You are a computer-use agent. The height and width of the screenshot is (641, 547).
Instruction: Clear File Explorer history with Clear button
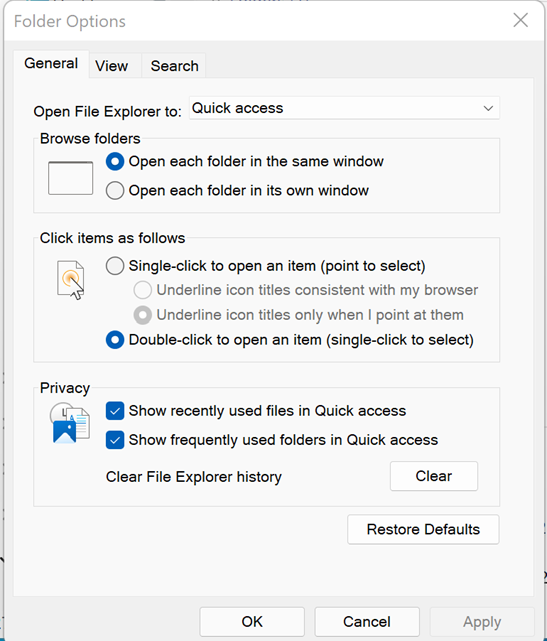pyautogui.click(x=434, y=476)
